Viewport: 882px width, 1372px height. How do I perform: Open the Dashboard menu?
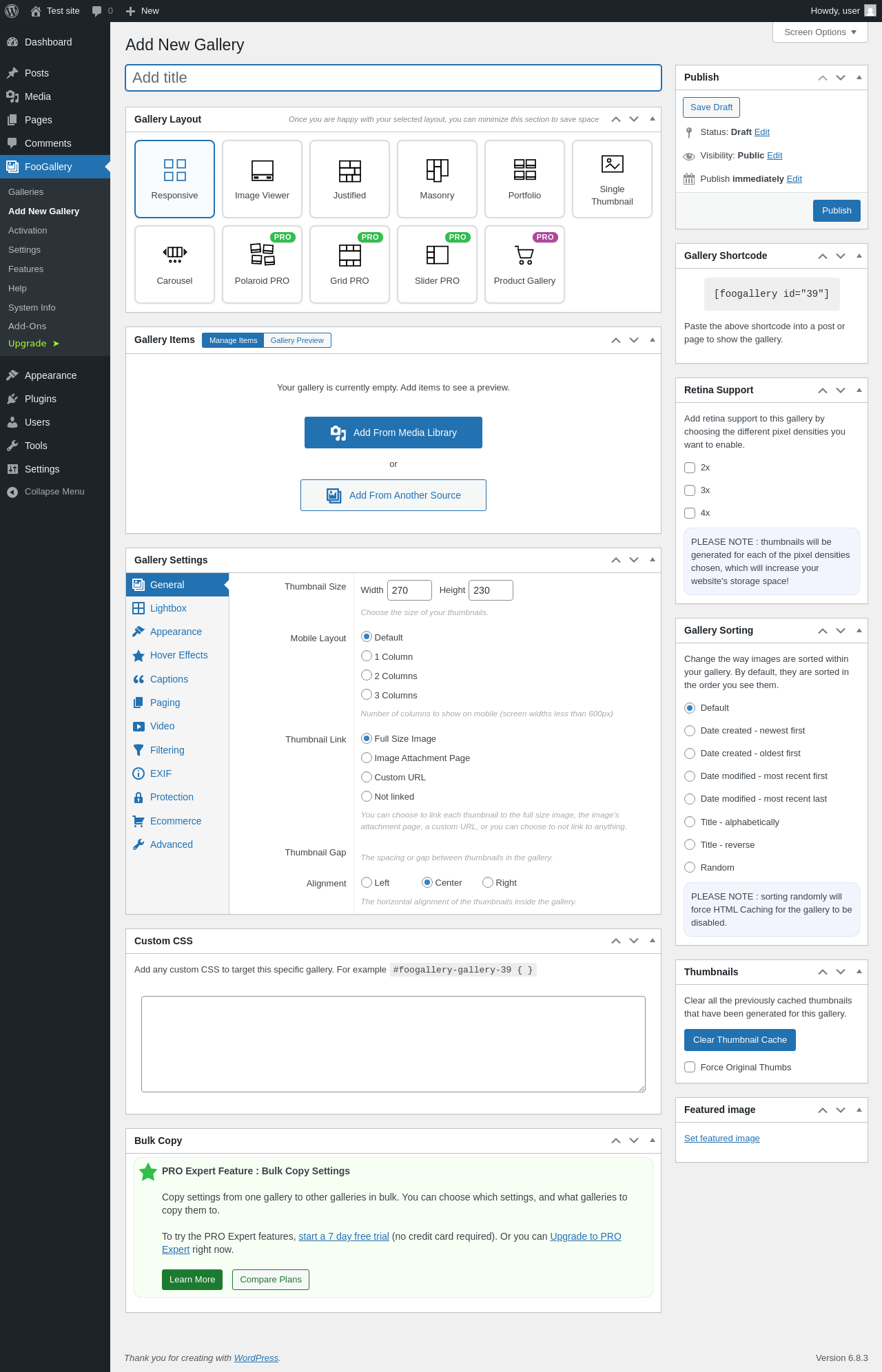pyautogui.click(x=55, y=42)
